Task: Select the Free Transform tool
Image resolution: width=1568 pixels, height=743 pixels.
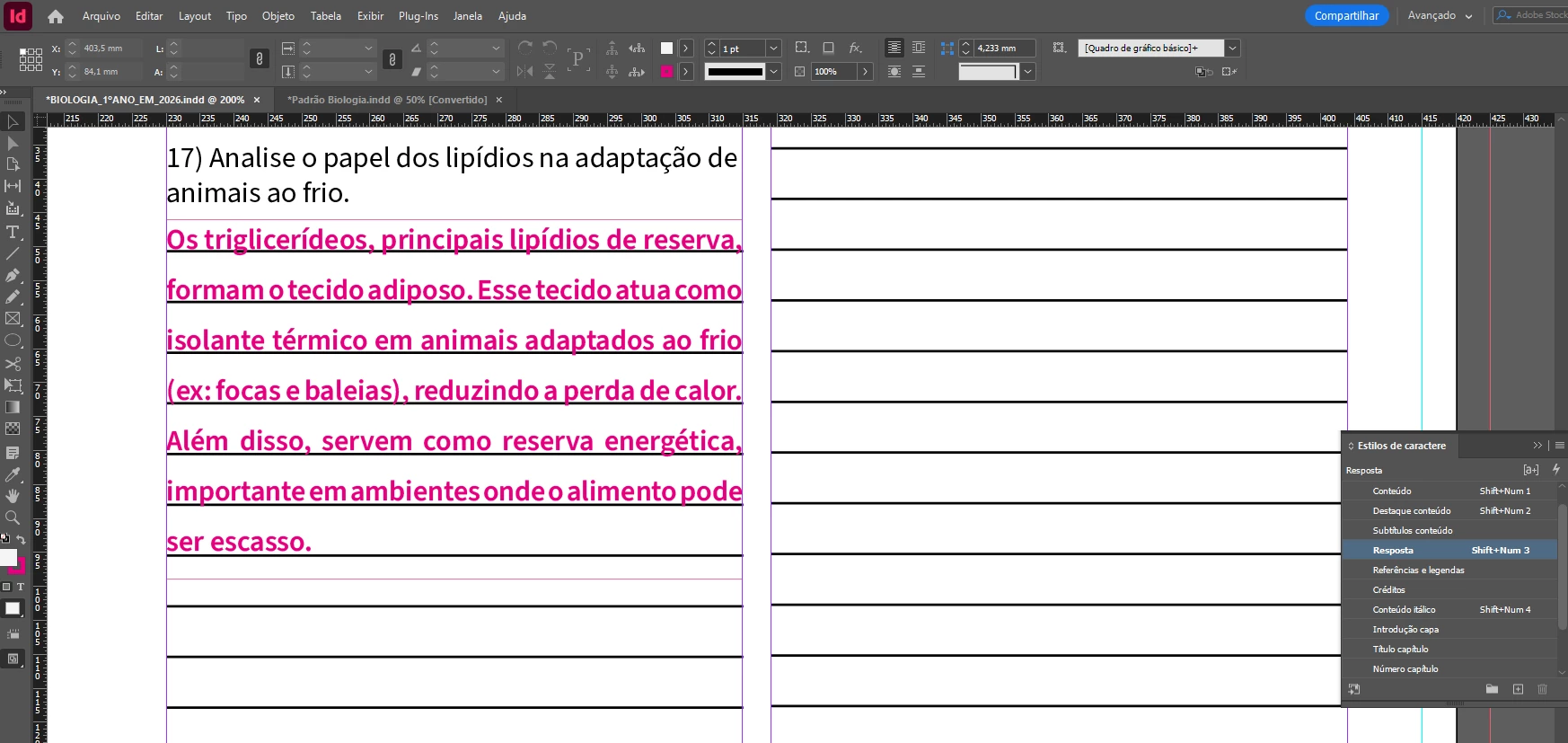Action: [13, 385]
